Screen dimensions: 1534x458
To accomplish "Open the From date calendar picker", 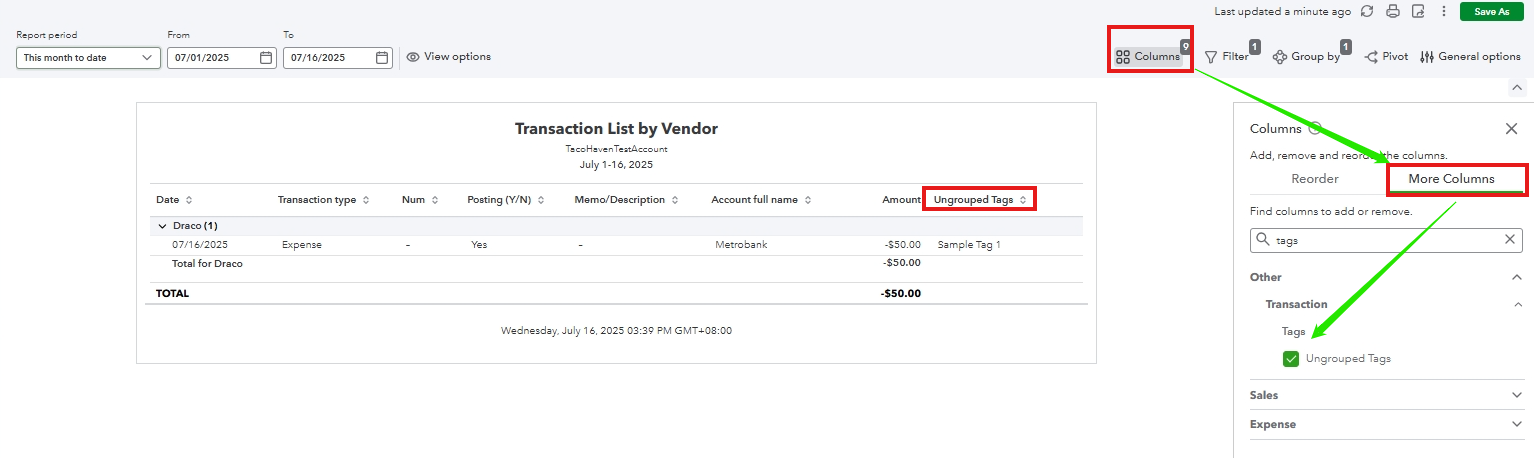I will (266, 57).
